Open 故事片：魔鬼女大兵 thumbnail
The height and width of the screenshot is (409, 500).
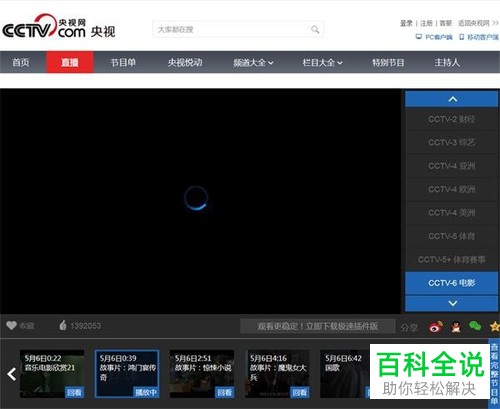(x=277, y=374)
